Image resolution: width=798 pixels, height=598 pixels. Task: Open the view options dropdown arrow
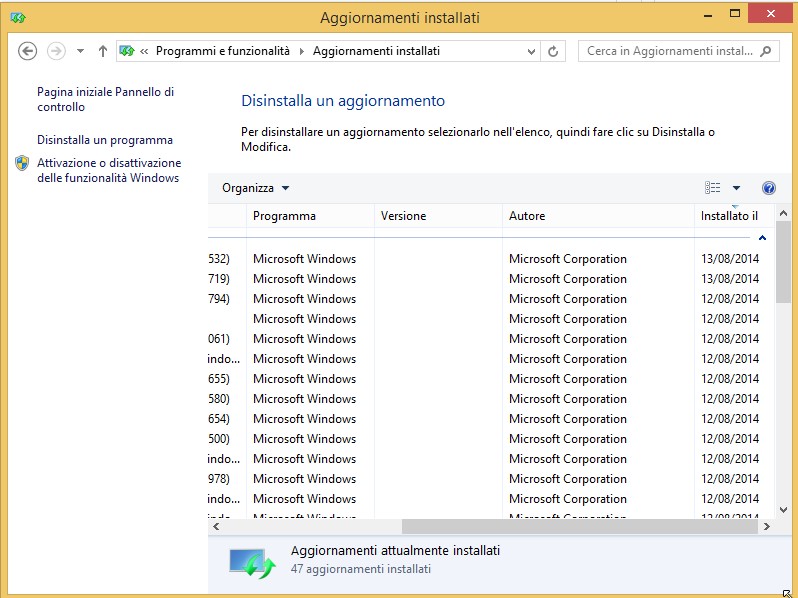(736, 188)
